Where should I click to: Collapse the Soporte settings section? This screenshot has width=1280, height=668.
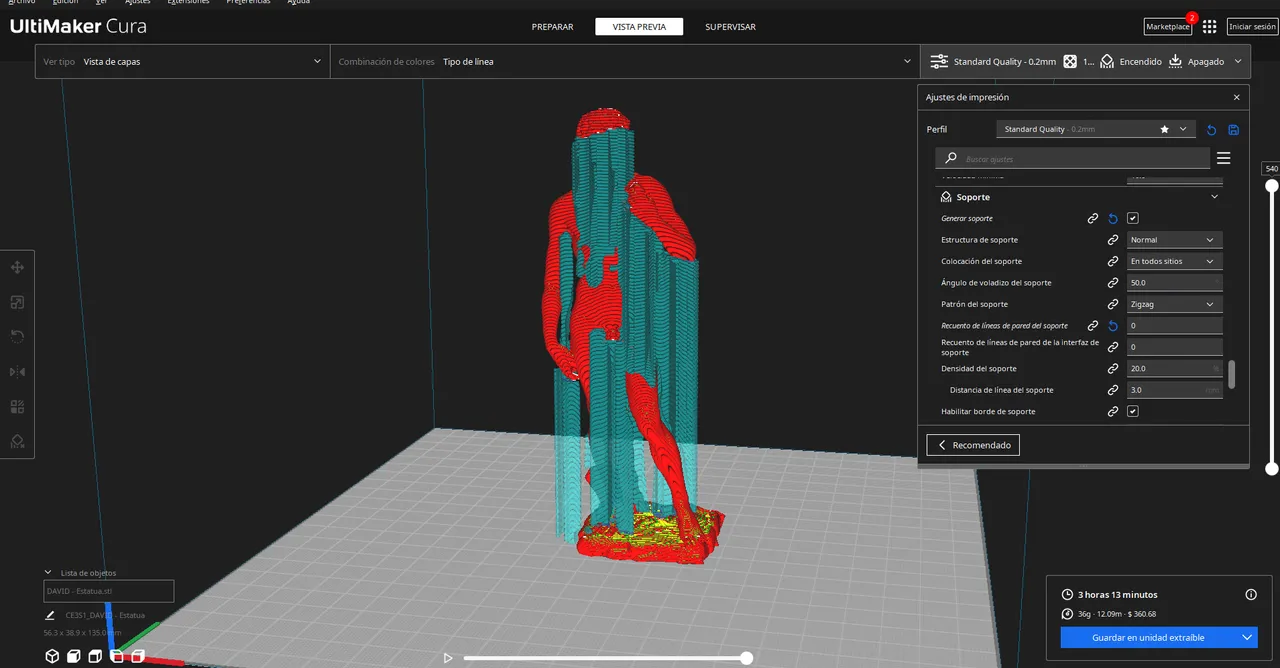pos(1215,197)
